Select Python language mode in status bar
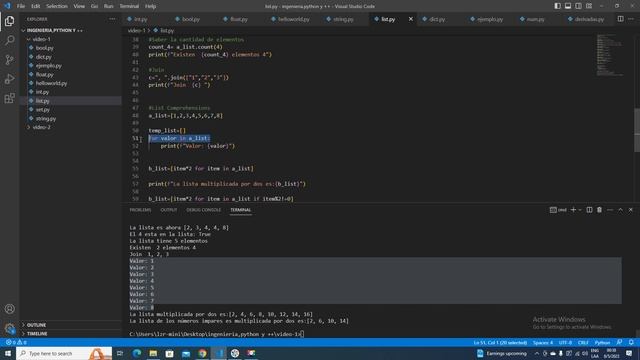The image size is (640, 360). coord(602,342)
